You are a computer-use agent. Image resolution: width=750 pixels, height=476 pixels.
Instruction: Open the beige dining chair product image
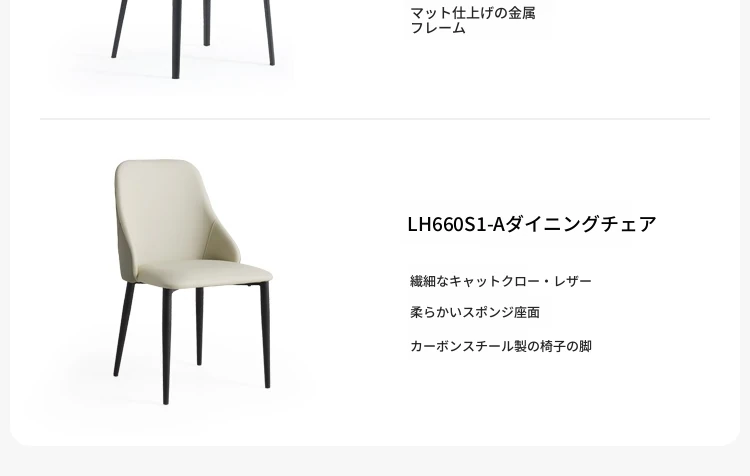click(191, 282)
